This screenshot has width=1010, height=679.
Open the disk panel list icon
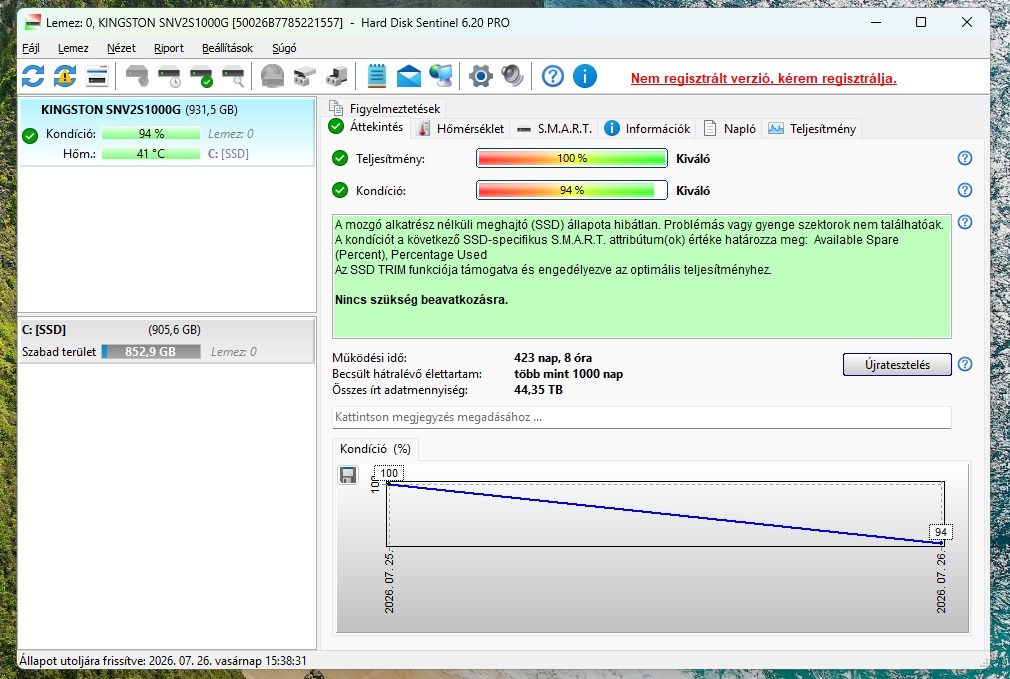tap(97, 76)
